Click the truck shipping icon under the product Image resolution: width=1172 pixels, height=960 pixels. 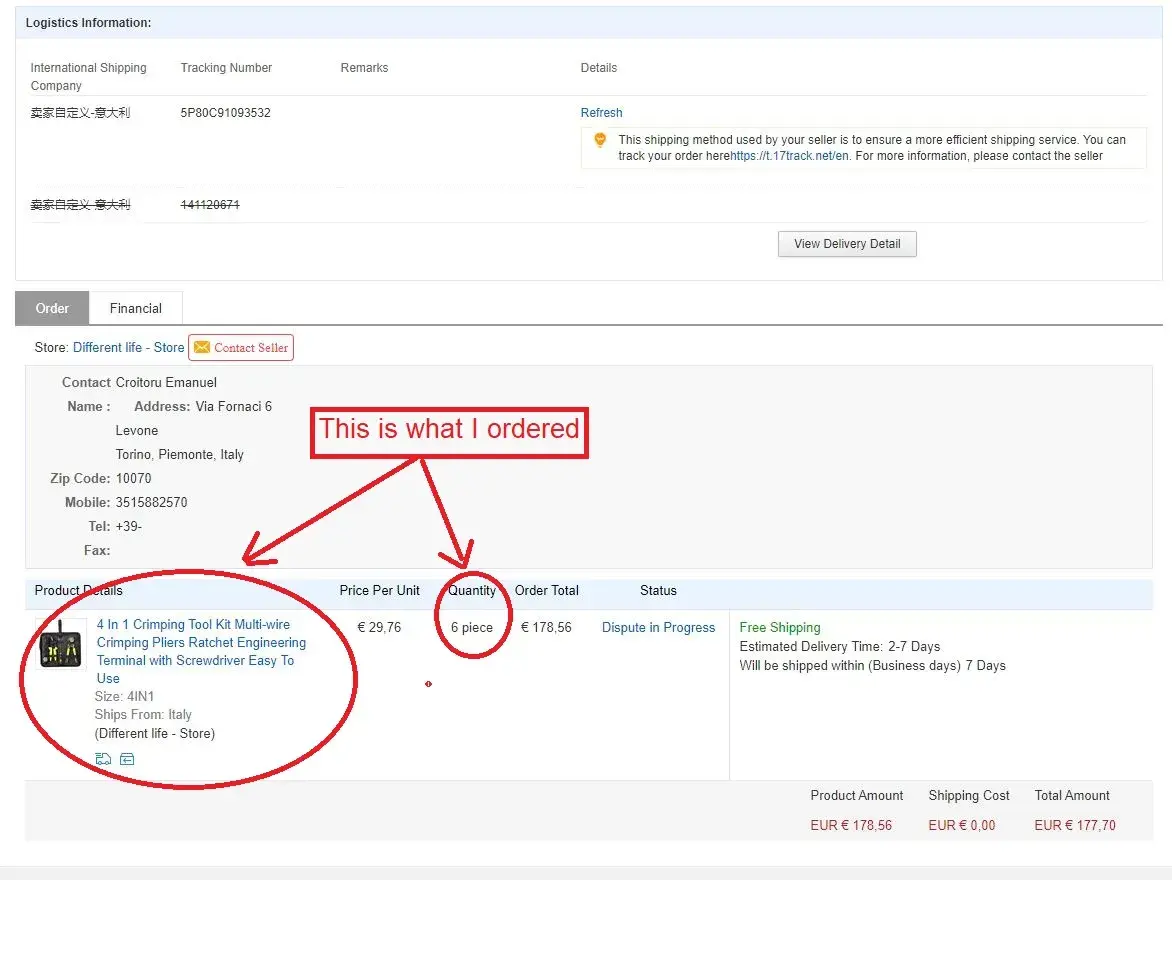point(103,759)
